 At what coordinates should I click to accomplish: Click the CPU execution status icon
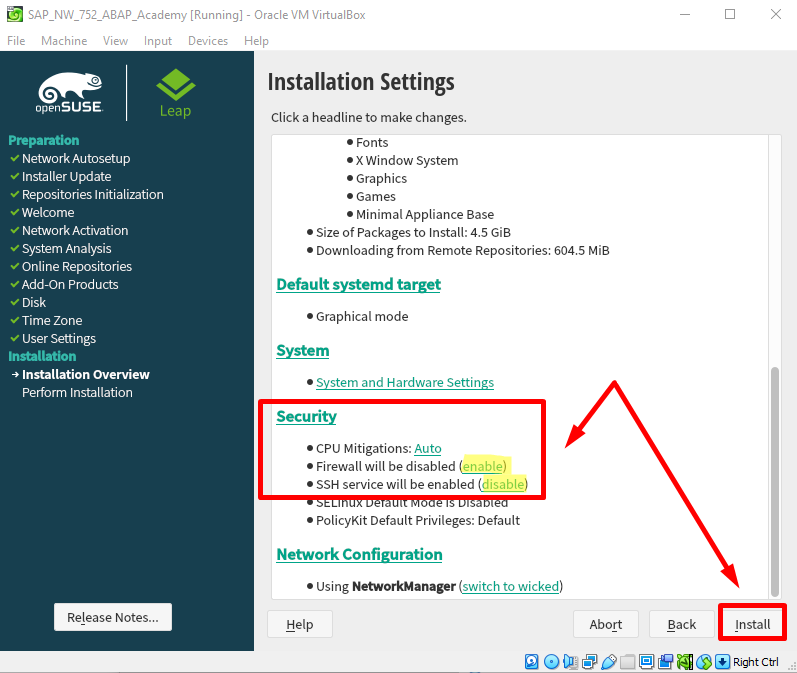pyautogui.click(x=685, y=661)
